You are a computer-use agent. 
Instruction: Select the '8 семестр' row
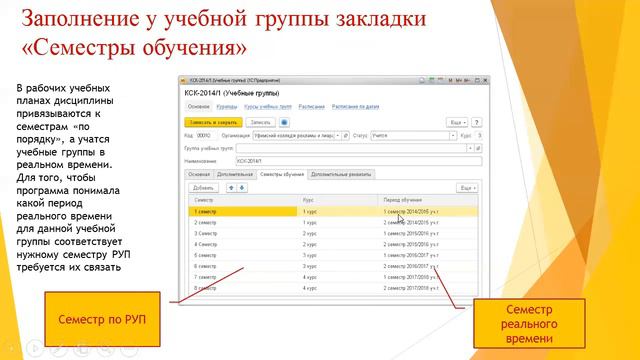point(333,288)
